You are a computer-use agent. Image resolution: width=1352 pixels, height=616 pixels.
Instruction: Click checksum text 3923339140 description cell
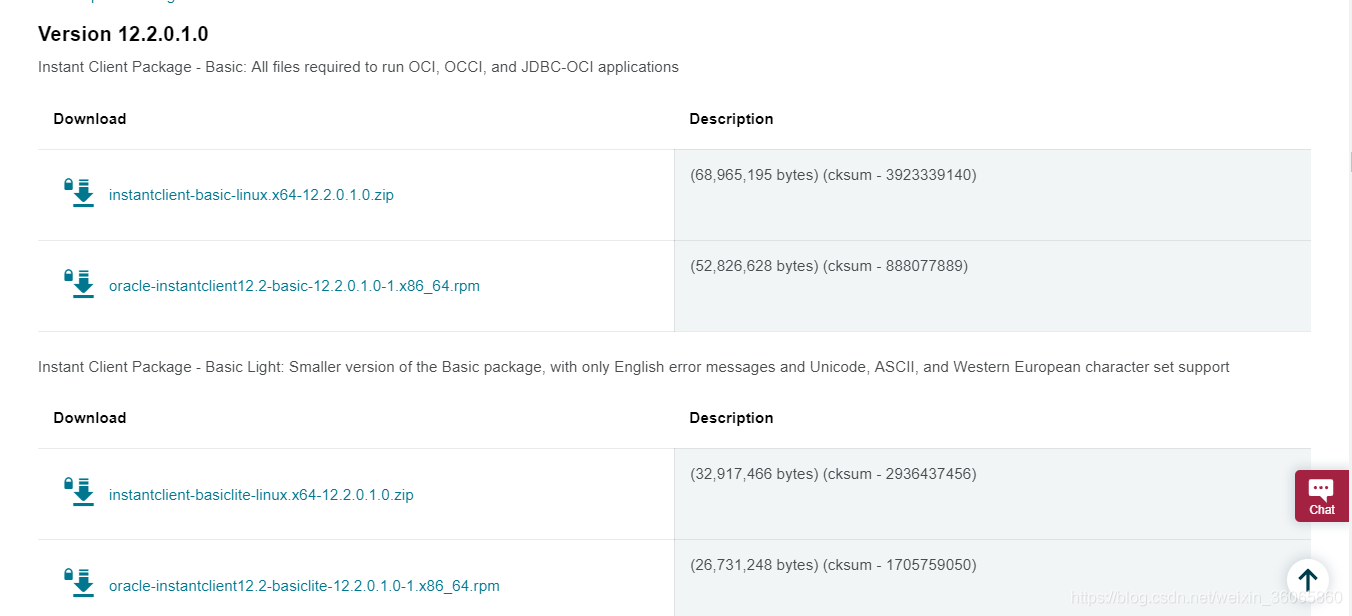tap(992, 195)
